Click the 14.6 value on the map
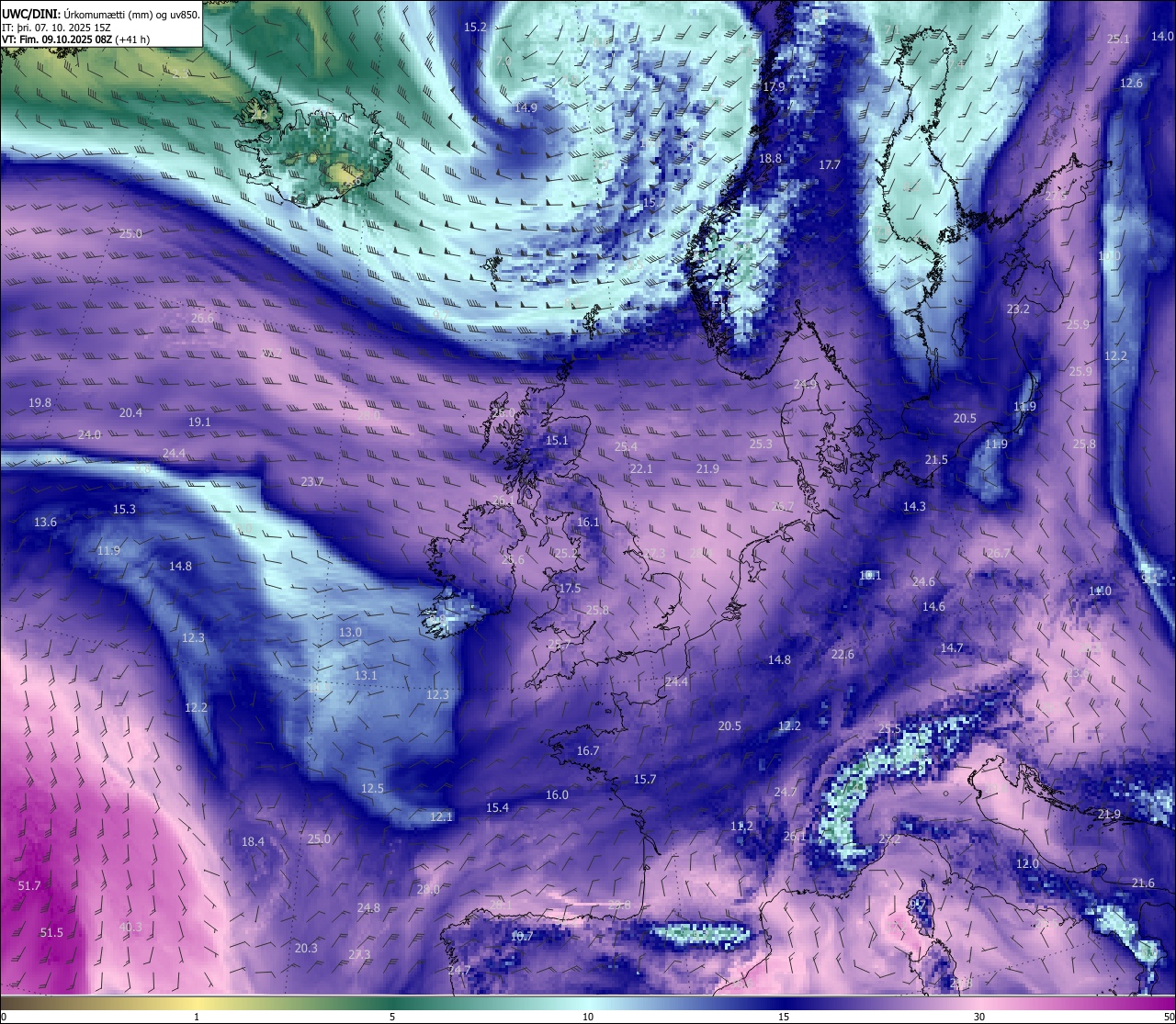Image resolution: width=1176 pixels, height=1024 pixels. tap(933, 606)
